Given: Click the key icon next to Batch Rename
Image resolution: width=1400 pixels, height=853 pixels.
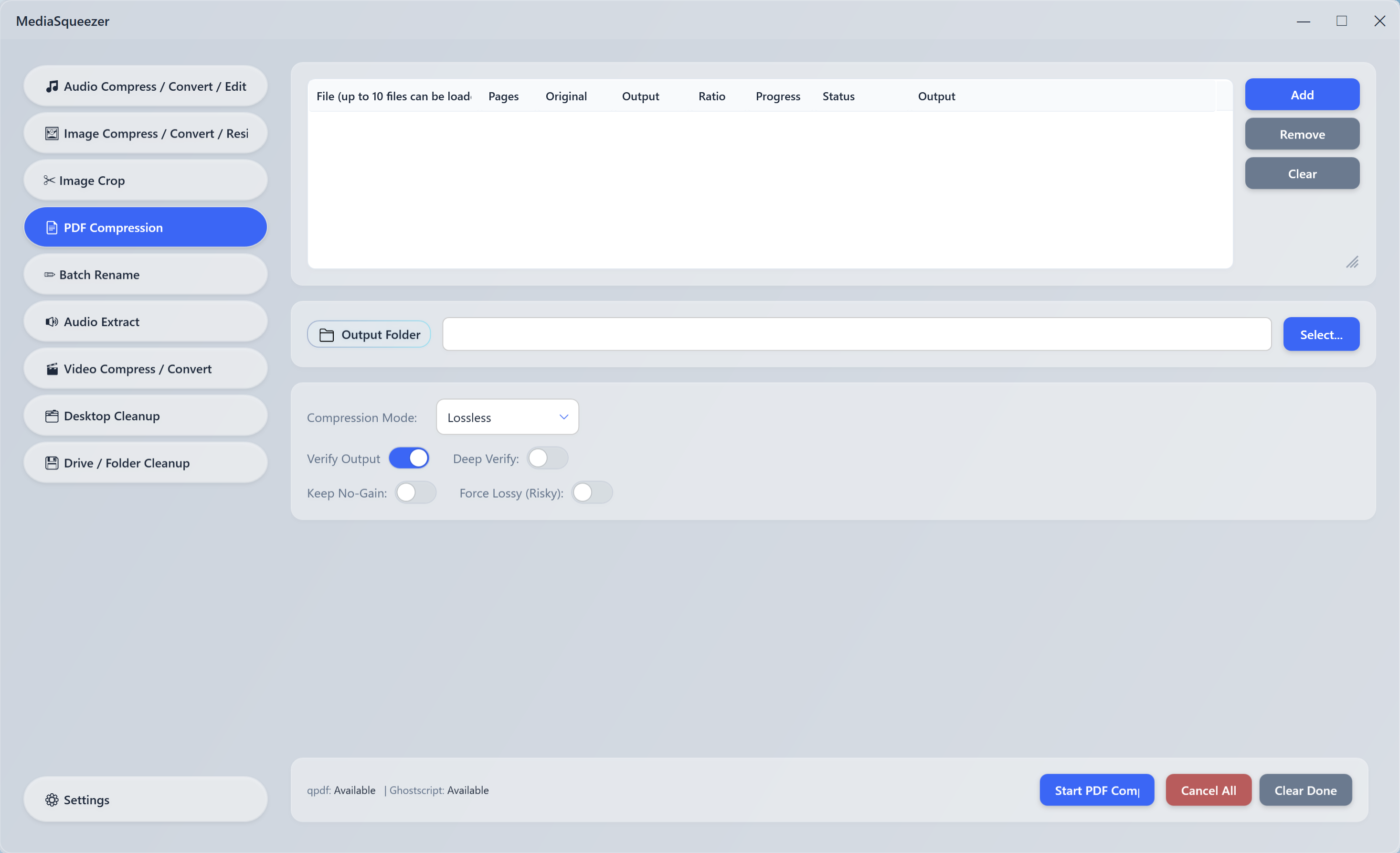Looking at the screenshot, I should (x=50, y=275).
